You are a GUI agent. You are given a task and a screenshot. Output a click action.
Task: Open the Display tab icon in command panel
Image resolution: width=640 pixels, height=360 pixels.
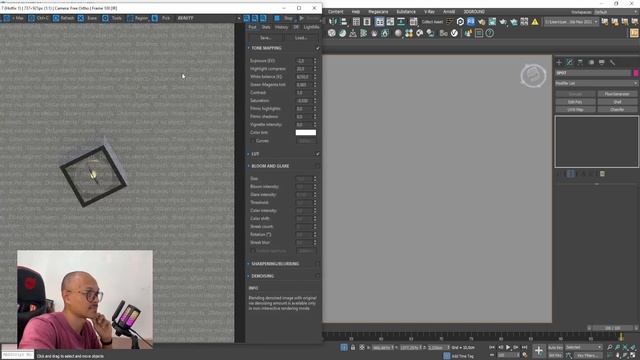tap(602, 62)
